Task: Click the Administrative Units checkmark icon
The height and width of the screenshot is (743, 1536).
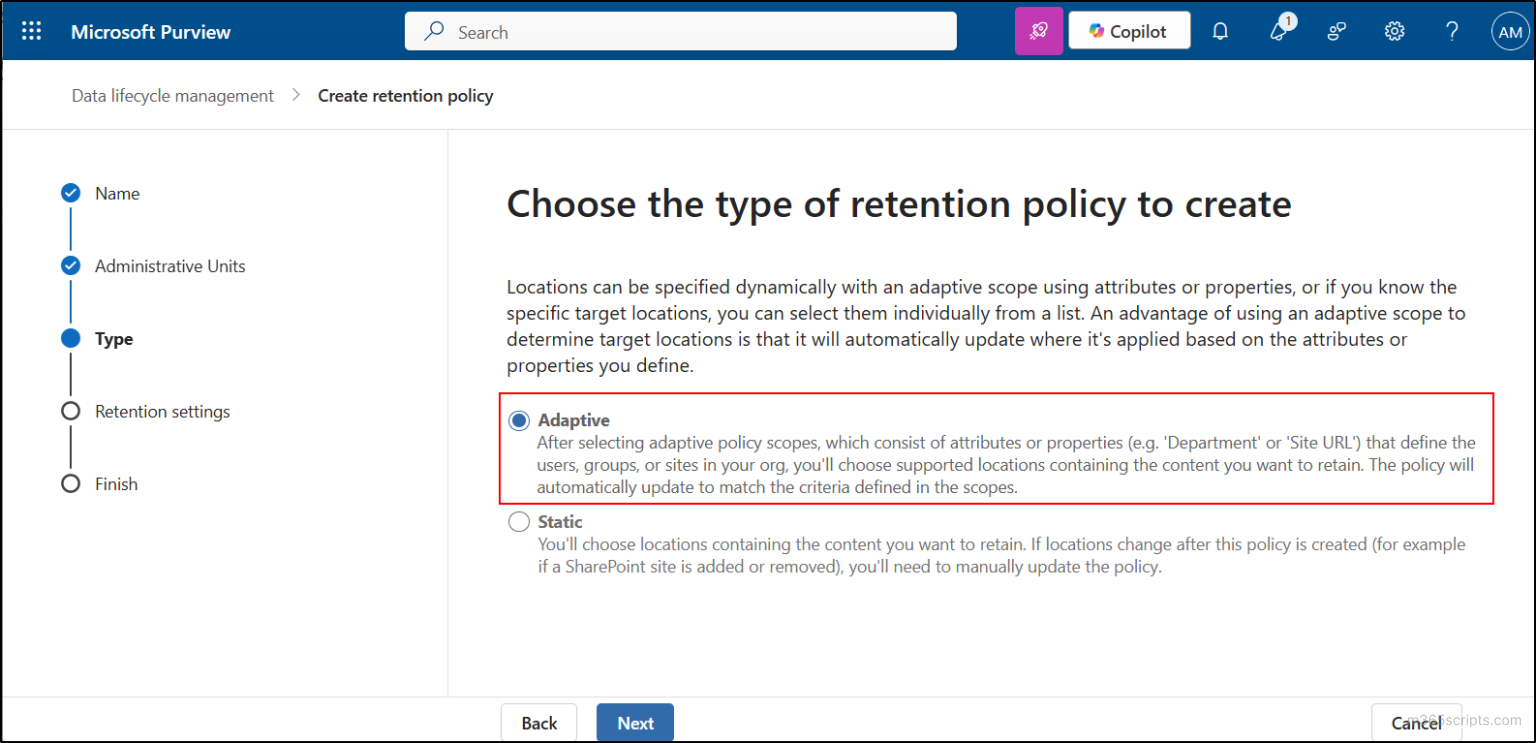Action: [x=70, y=266]
